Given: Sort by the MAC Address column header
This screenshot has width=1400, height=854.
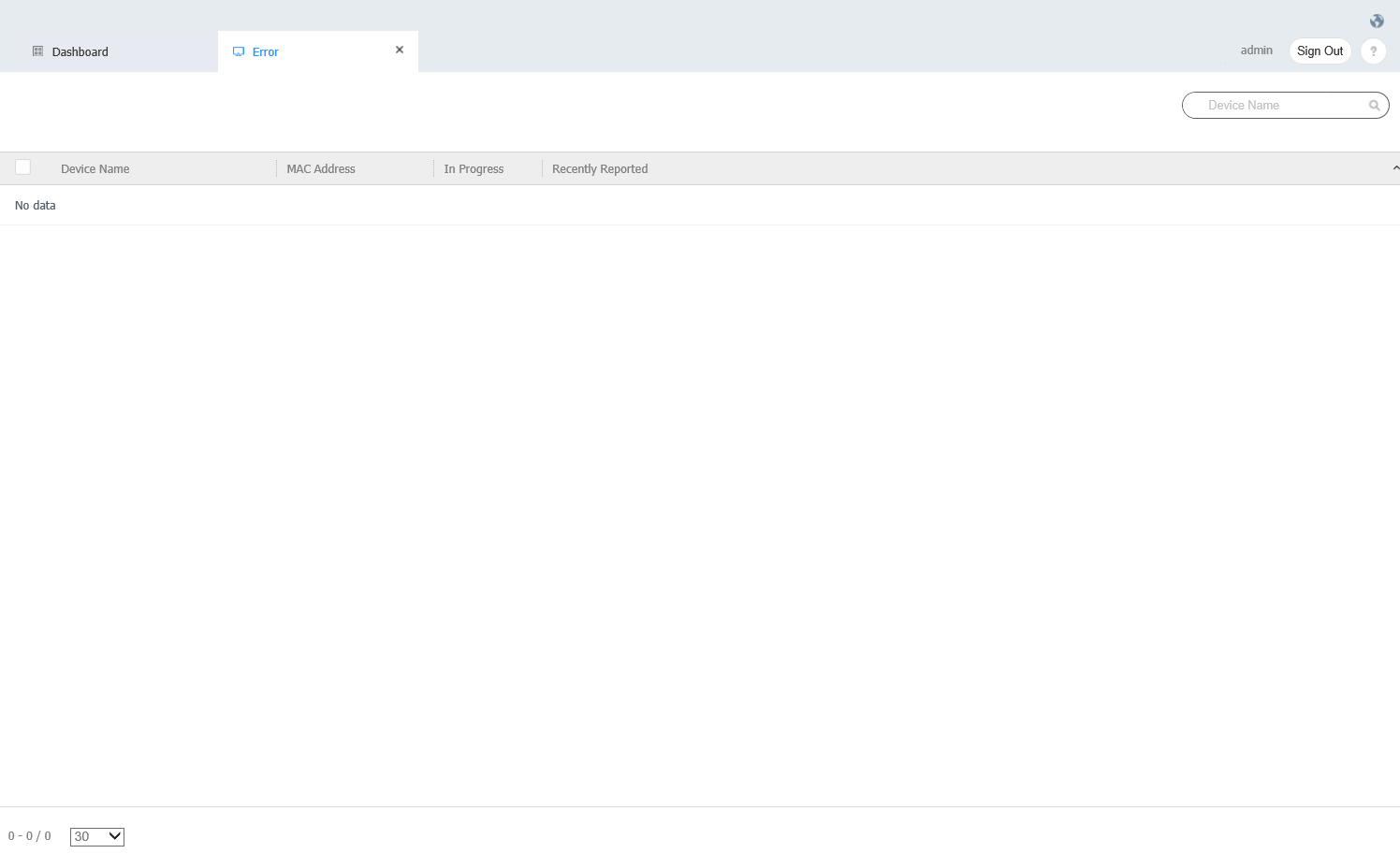Looking at the screenshot, I should [x=321, y=168].
